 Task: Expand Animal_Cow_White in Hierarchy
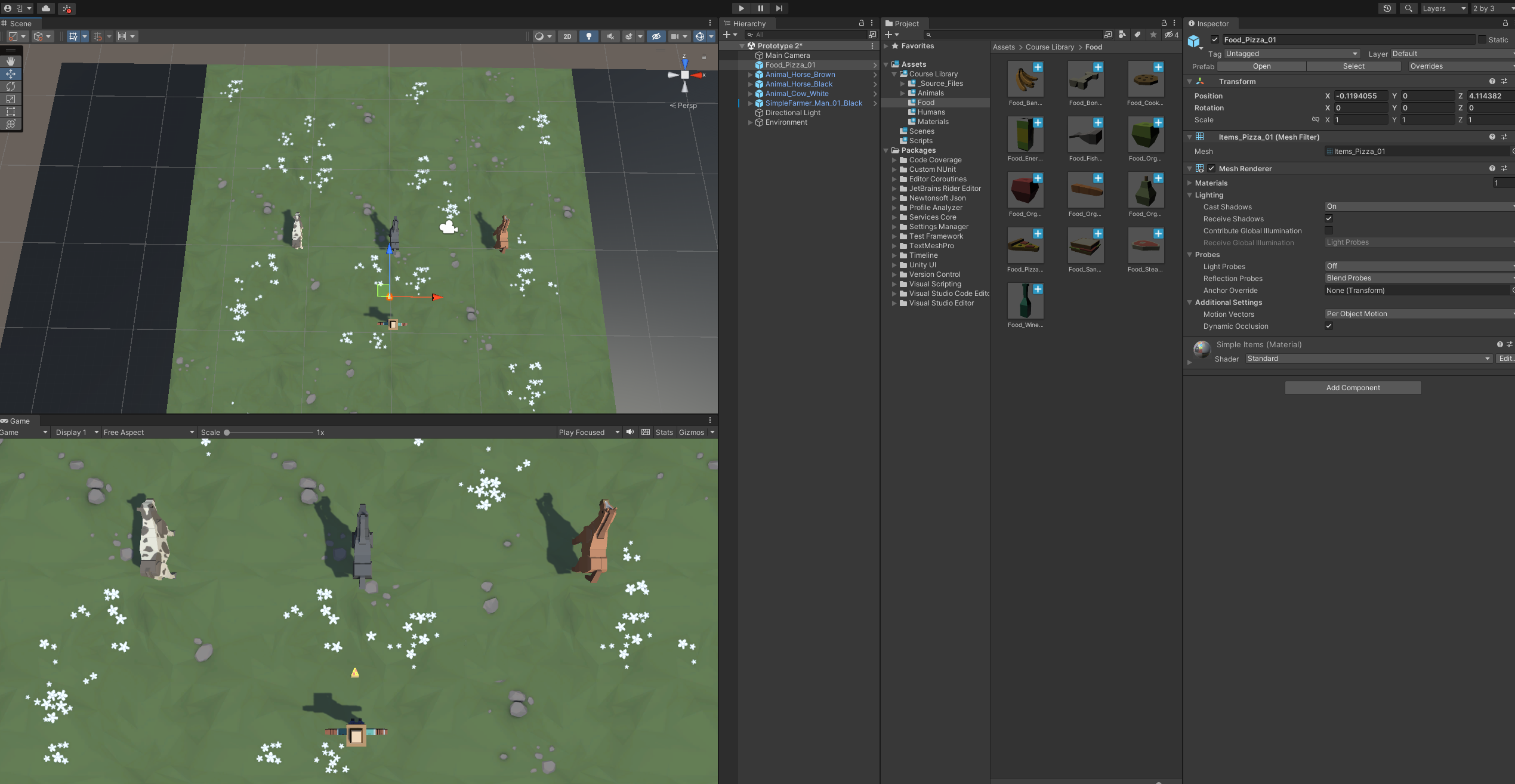(750, 94)
